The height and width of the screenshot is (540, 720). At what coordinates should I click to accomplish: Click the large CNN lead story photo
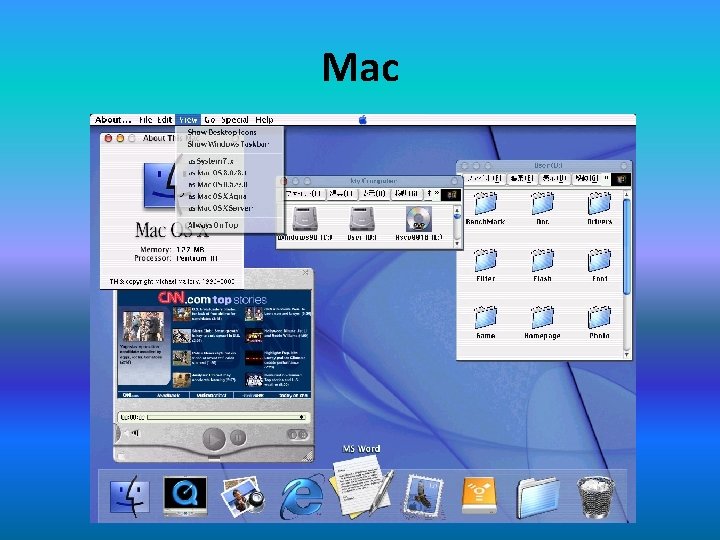(x=143, y=326)
